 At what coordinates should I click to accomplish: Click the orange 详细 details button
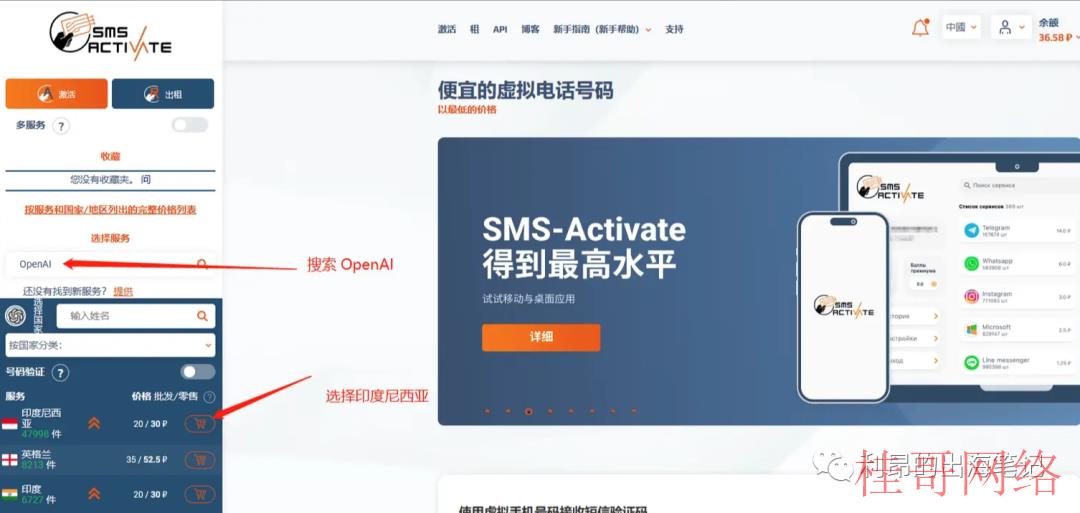pyautogui.click(x=541, y=337)
